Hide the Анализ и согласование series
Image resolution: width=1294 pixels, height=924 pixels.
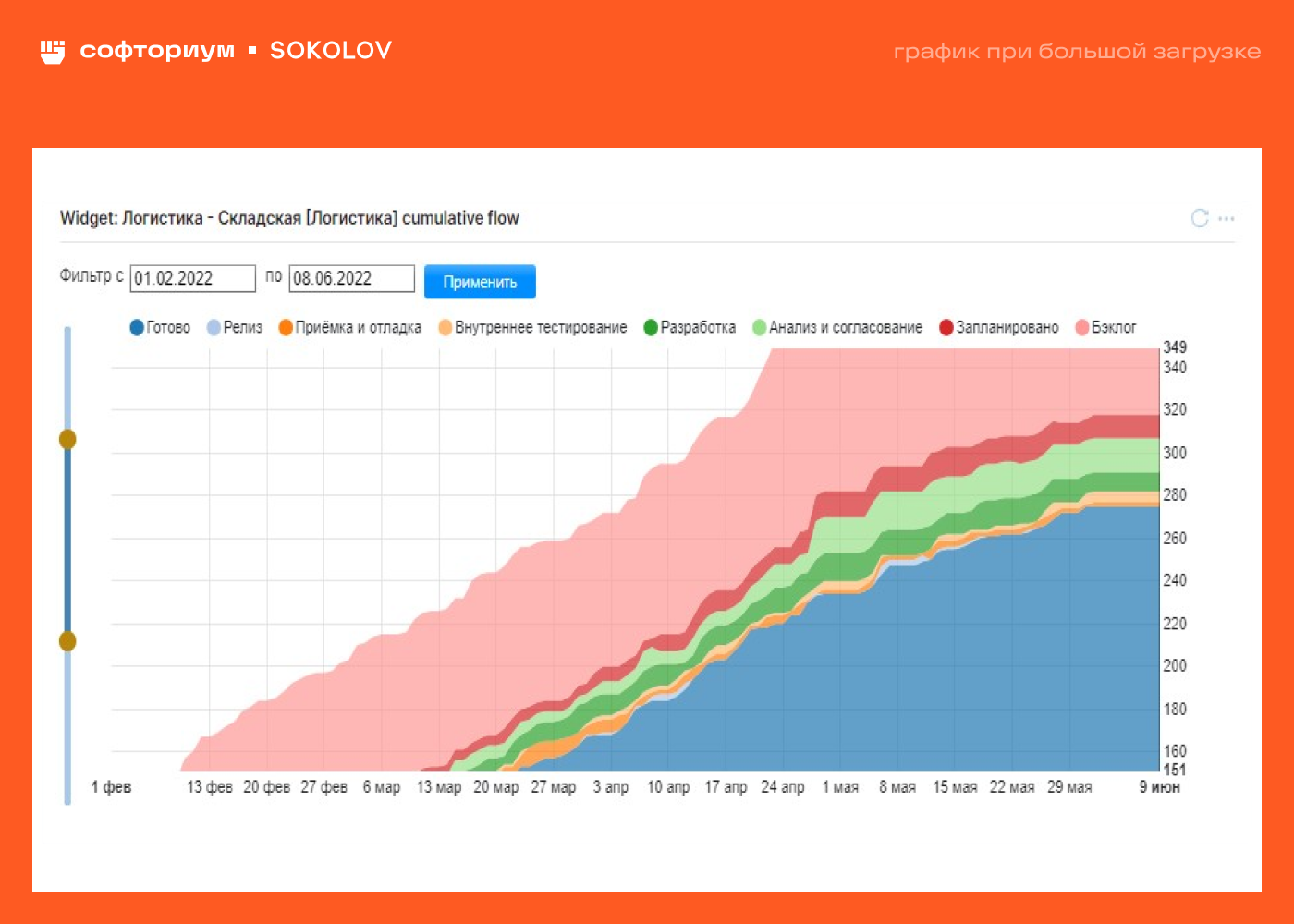(837, 327)
